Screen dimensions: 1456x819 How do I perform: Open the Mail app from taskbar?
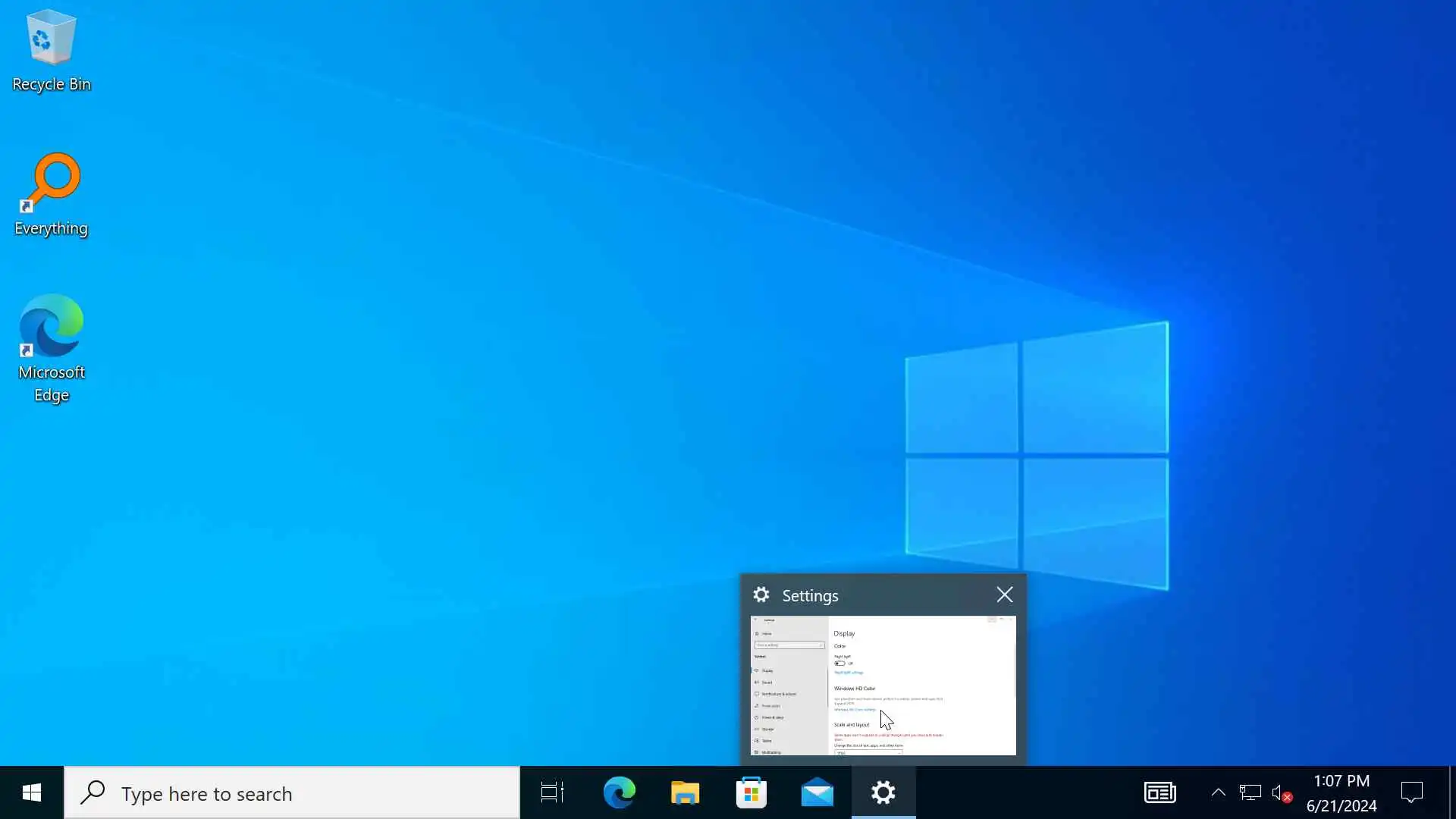coord(817,792)
